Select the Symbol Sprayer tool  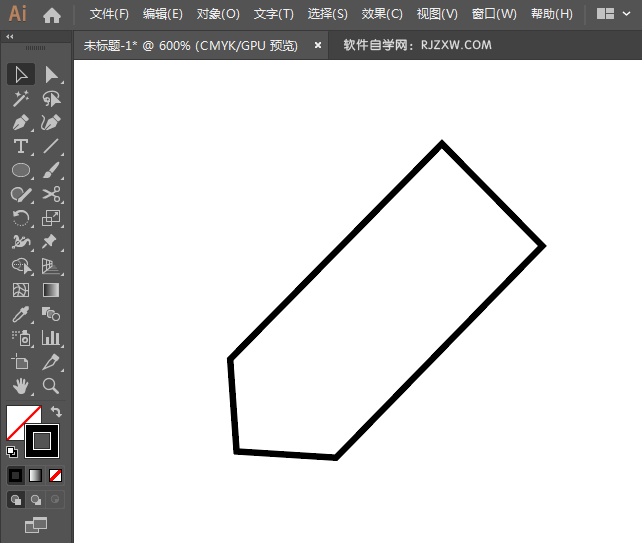21,338
